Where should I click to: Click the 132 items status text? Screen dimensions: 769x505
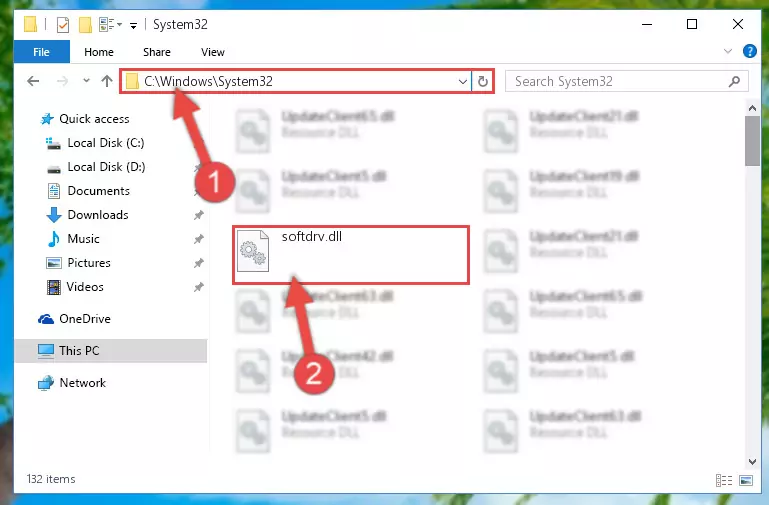tap(51, 479)
